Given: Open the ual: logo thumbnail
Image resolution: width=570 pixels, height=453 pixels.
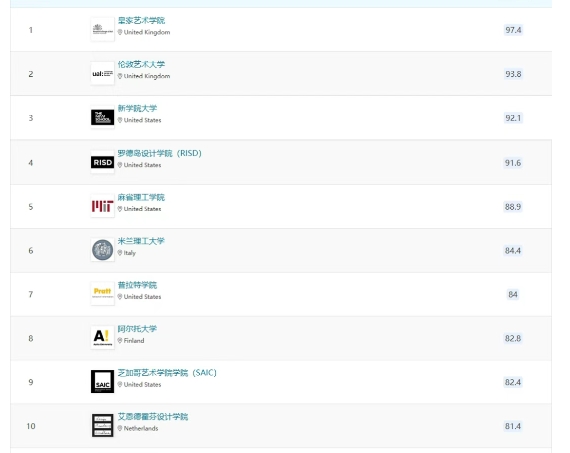Looking at the screenshot, I should 103,73.
